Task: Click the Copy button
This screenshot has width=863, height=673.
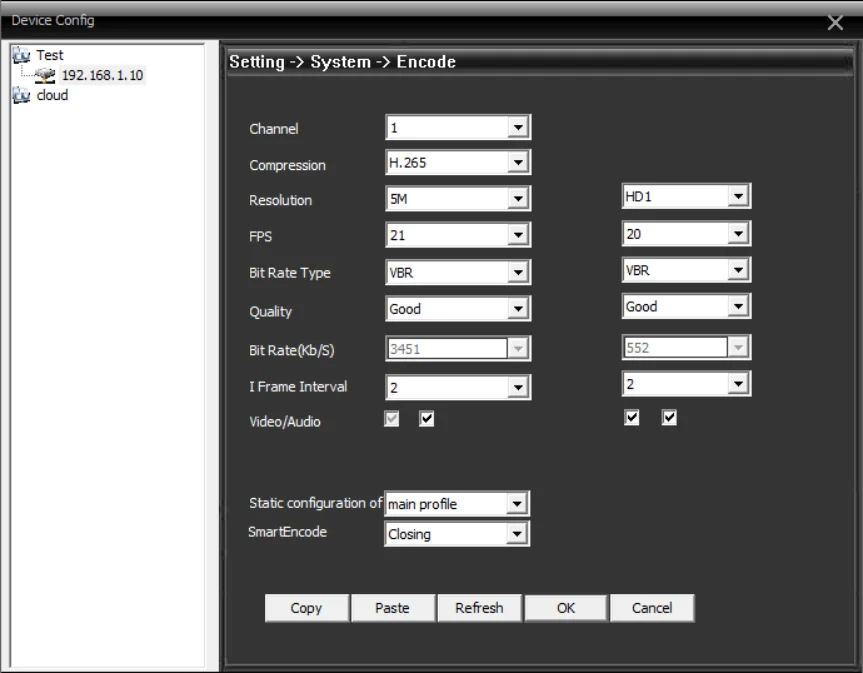Action: [x=306, y=608]
